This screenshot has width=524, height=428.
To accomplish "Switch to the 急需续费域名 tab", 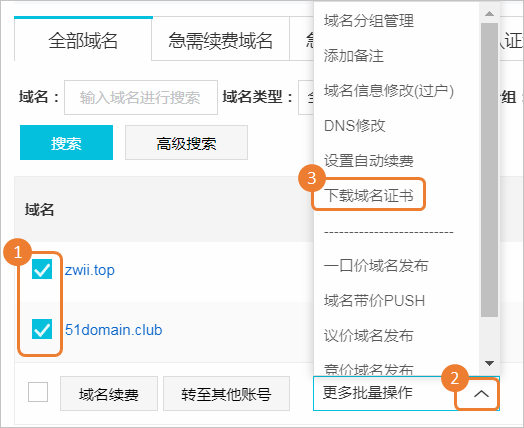I will [x=220, y=39].
